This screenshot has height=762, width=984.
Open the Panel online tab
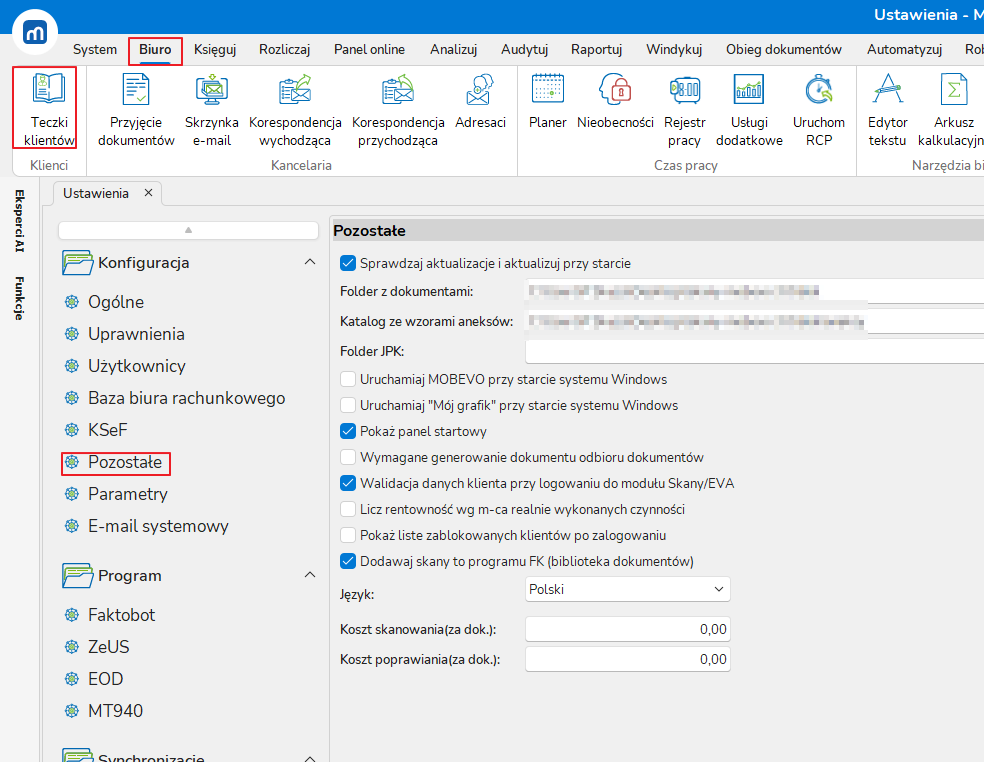coord(369,50)
